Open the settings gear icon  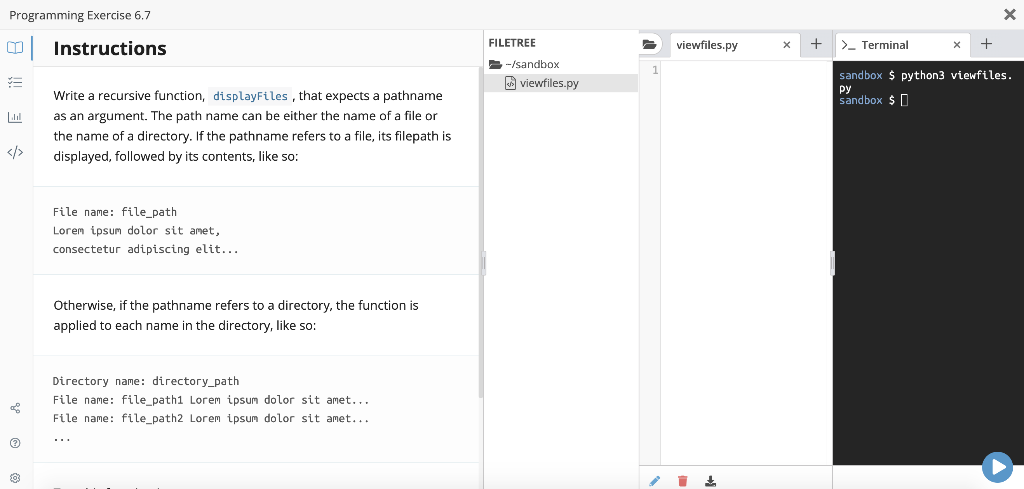tap(15, 478)
